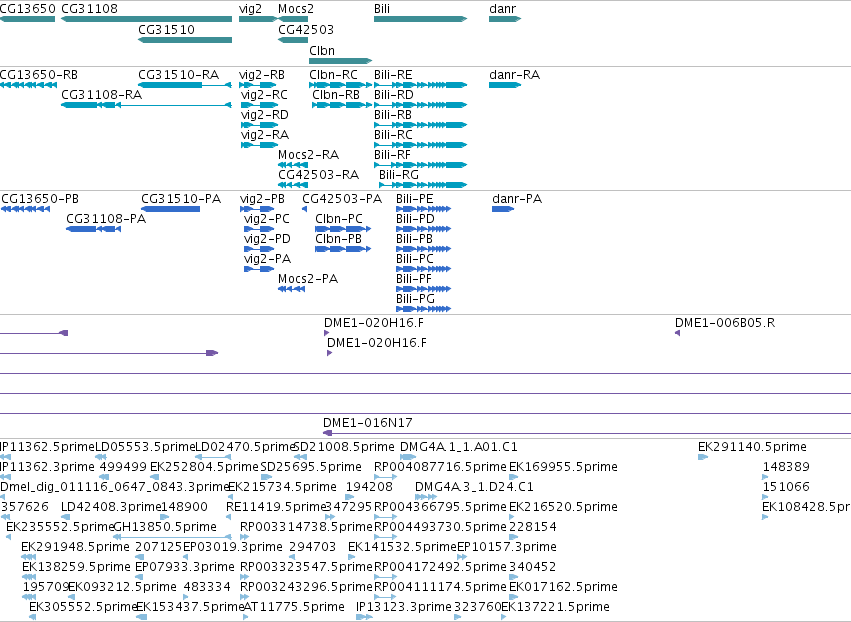Click the CG31510-PA coding sequence bar

point(170,209)
